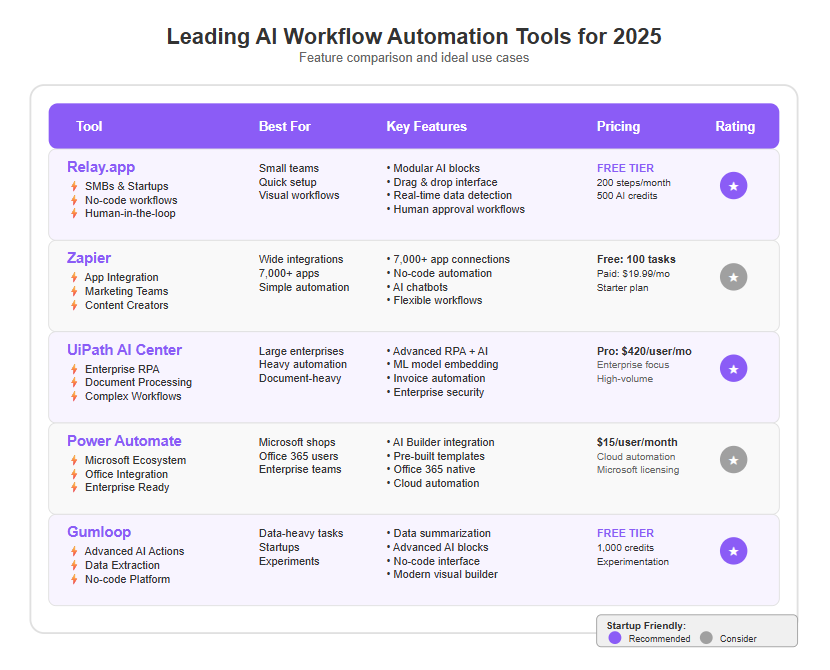Screen dimensions: 830x670
Task: Select the Key Features column header
Action: pyautogui.click(x=426, y=126)
